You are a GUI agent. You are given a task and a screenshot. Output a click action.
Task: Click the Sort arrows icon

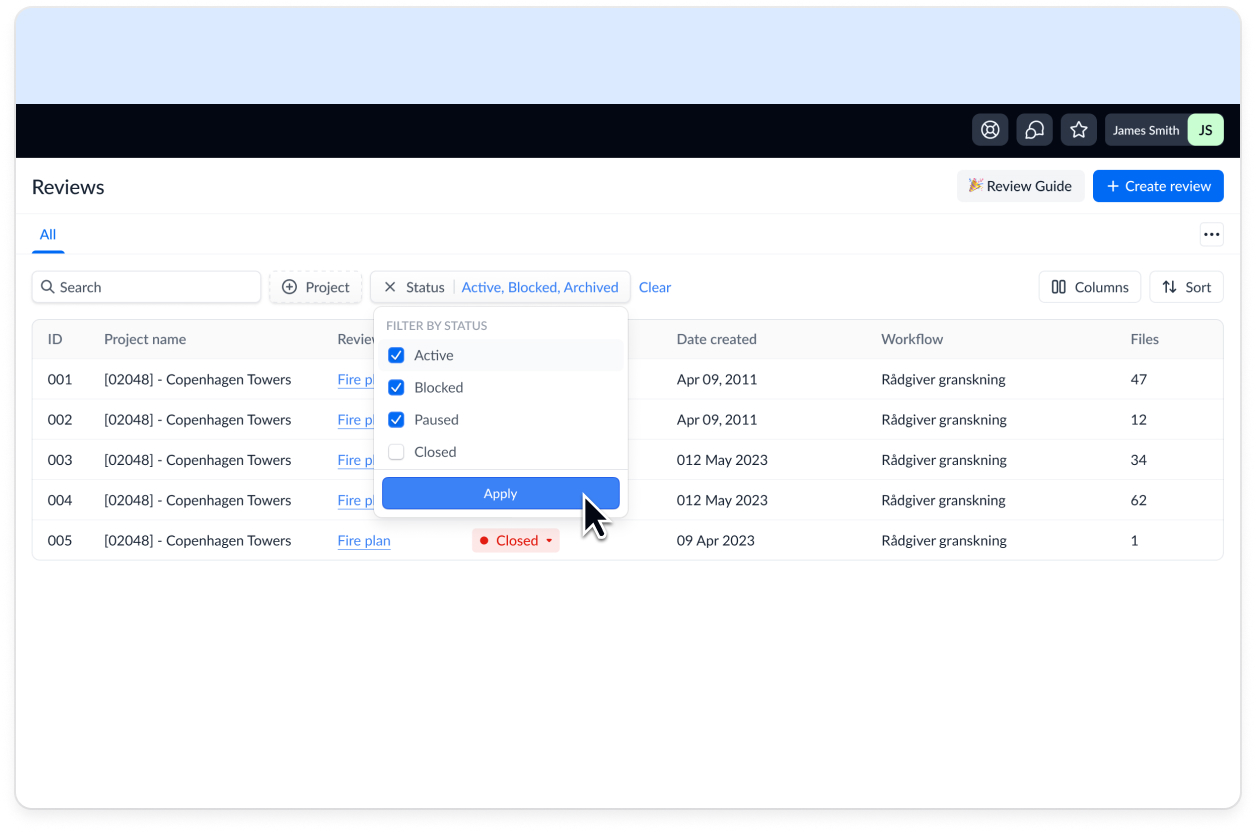[1169, 287]
